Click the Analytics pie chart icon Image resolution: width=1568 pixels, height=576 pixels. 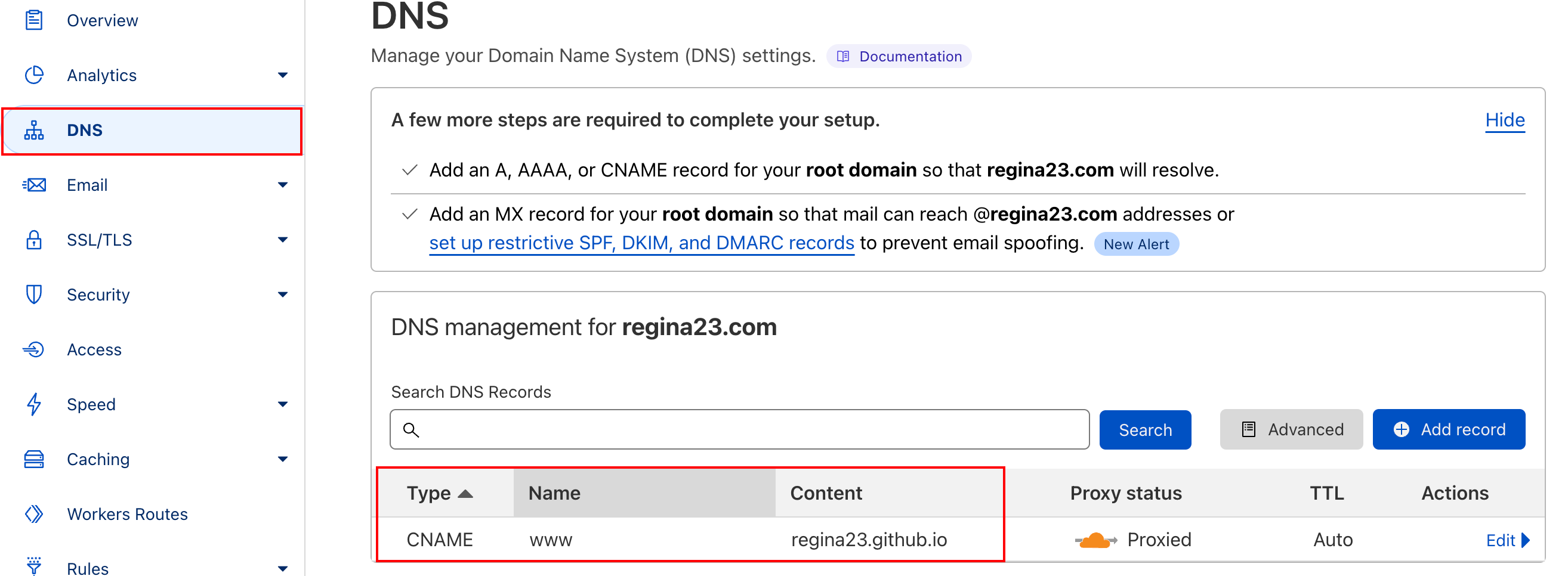tap(34, 75)
